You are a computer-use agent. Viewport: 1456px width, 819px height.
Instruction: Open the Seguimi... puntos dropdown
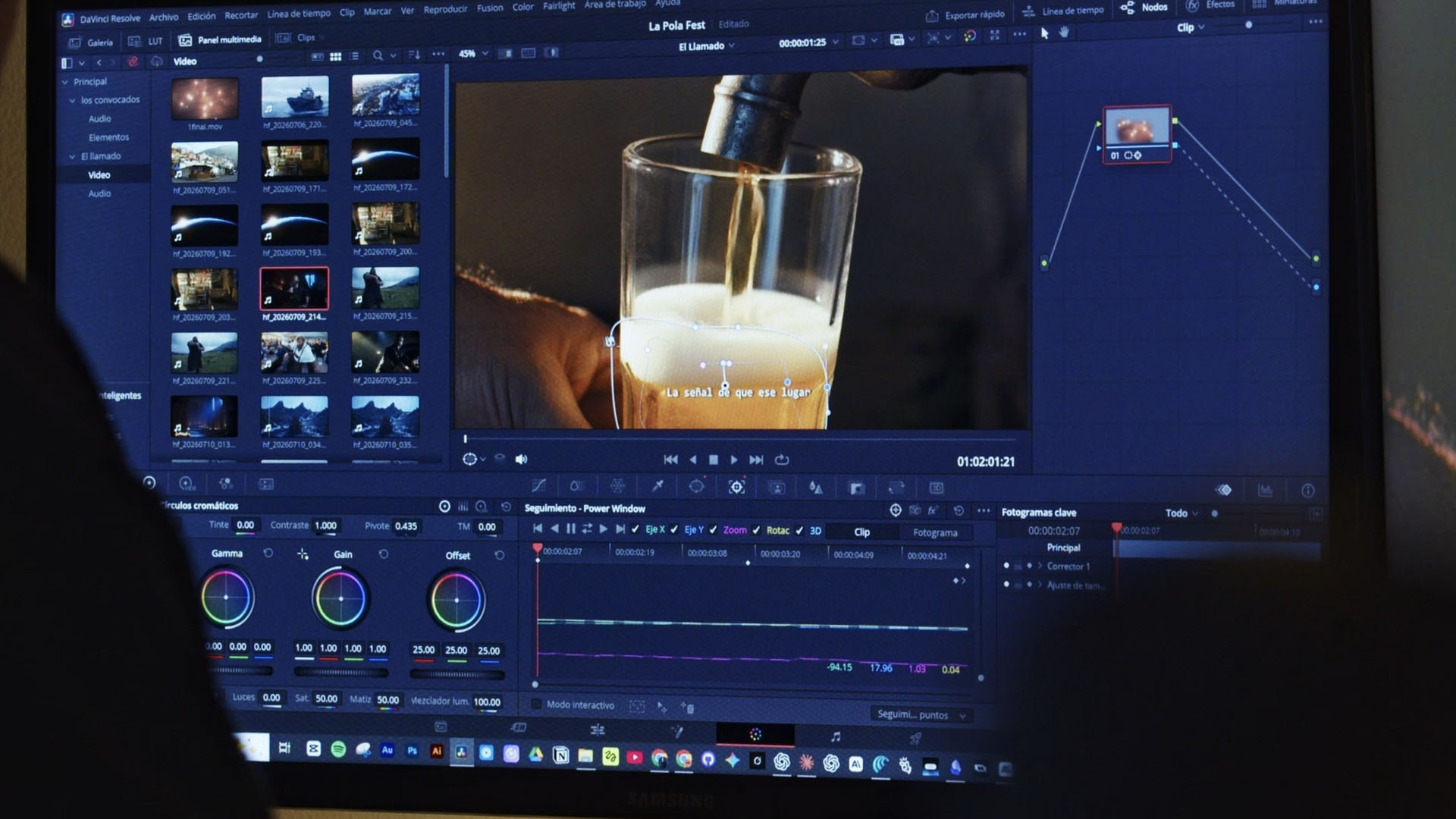[921, 714]
